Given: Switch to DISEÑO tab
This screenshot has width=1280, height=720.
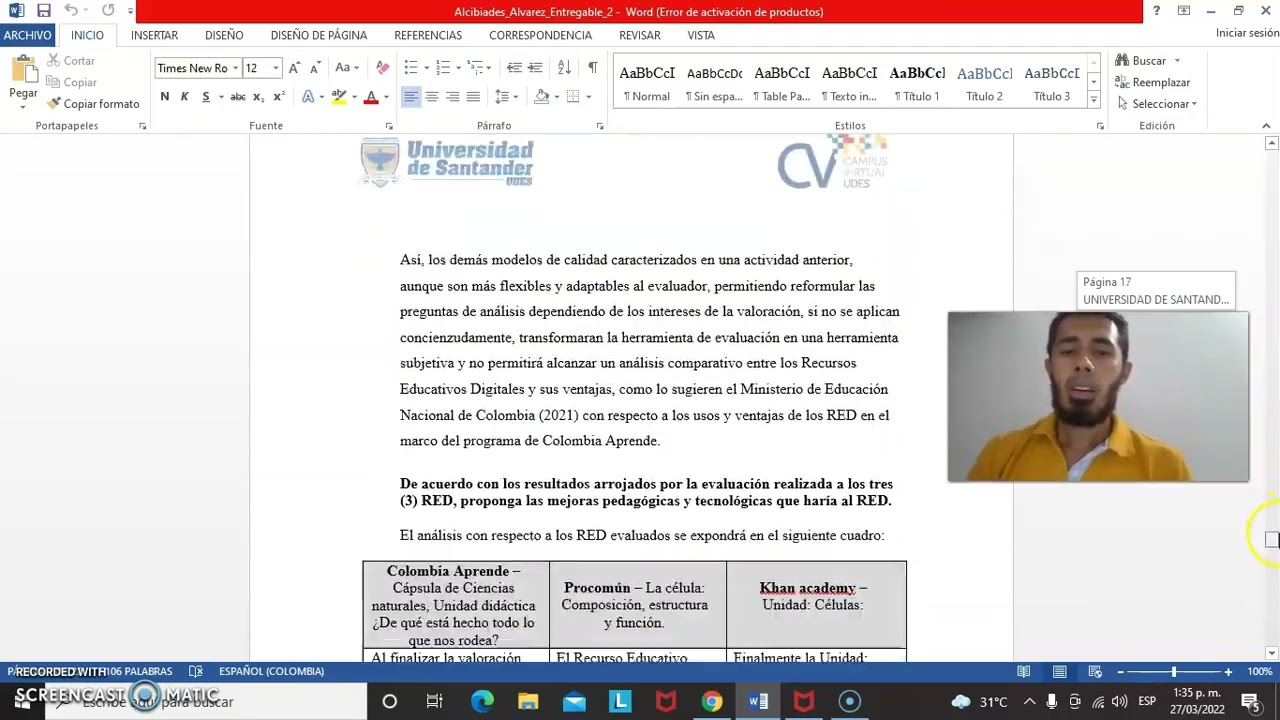Looking at the screenshot, I should tap(224, 35).
